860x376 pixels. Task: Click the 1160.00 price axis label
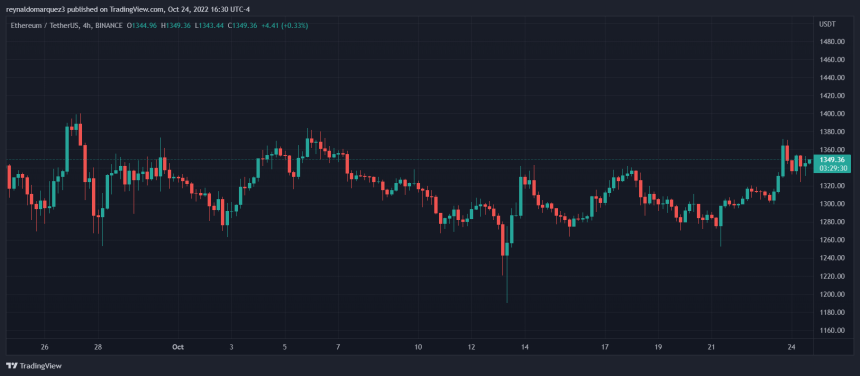pyautogui.click(x=831, y=331)
